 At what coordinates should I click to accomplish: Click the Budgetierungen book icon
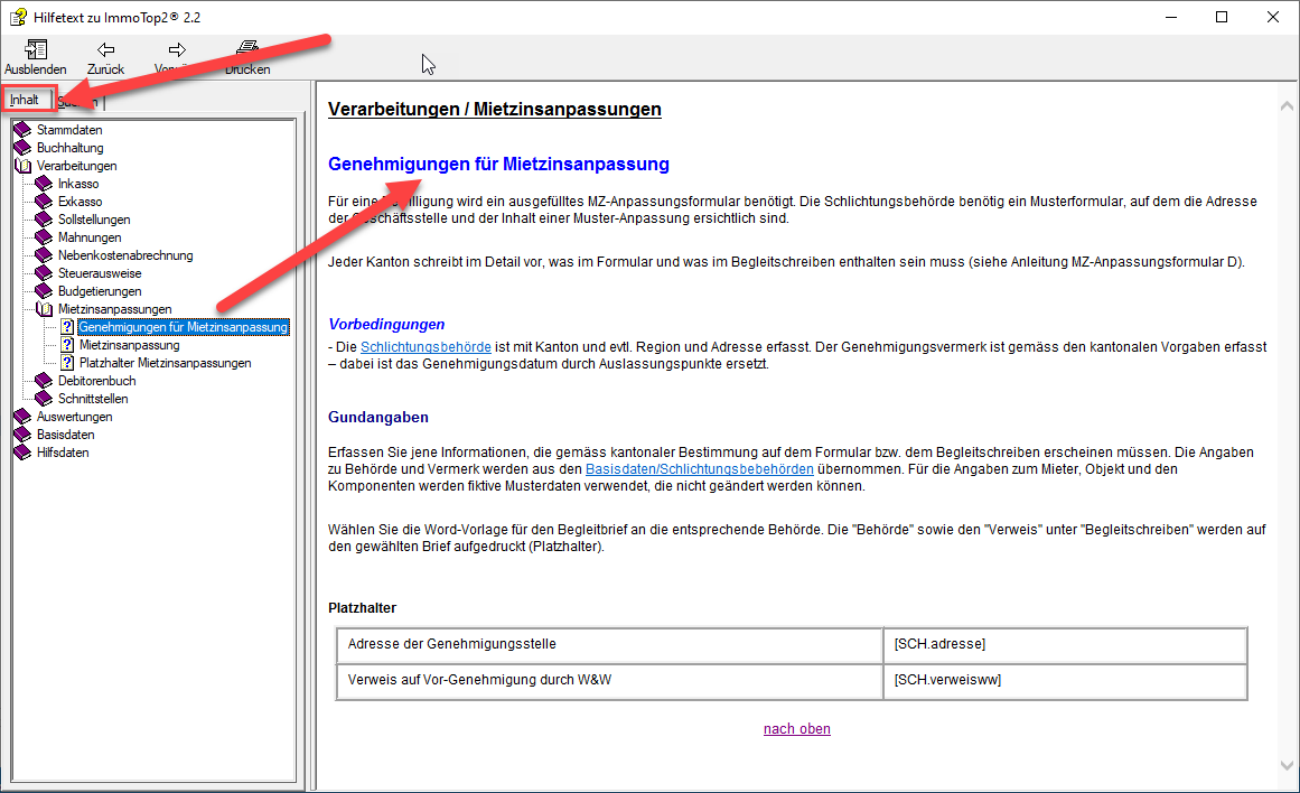point(44,292)
